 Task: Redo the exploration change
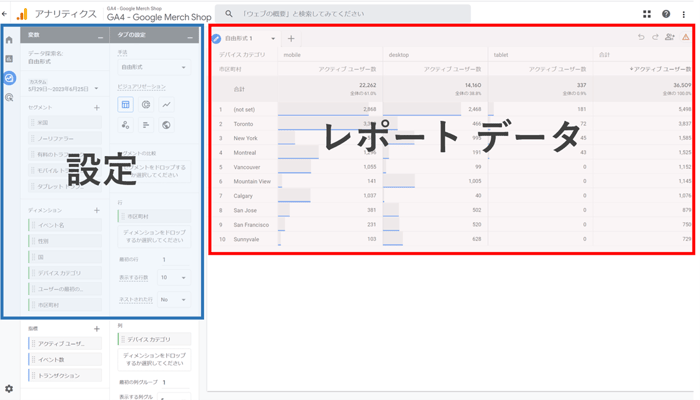655,38
